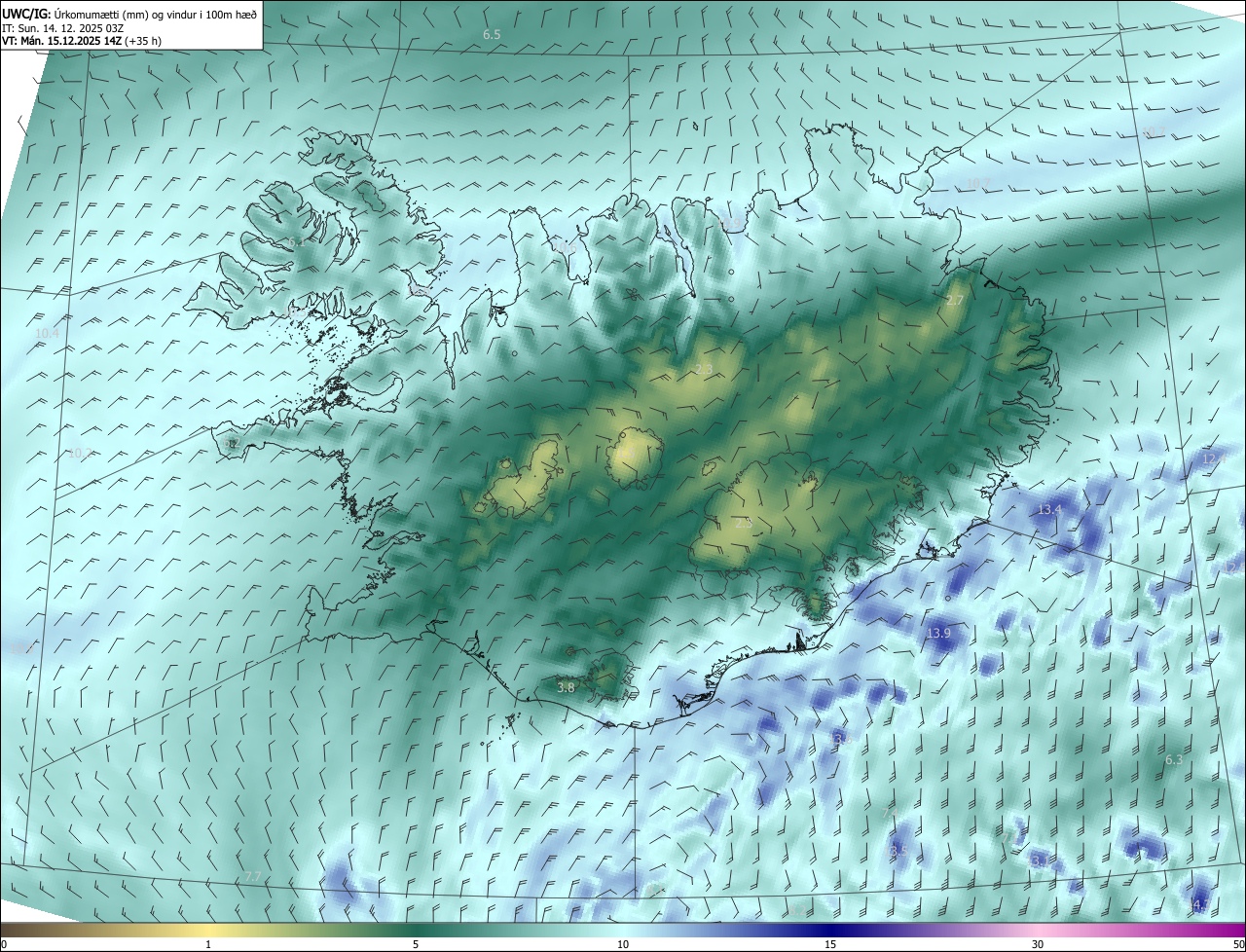The height and width of the screenshot is (952, 1246).
Task: Click the 13.5 value label on the map
Action: click(x=896, y=851)
